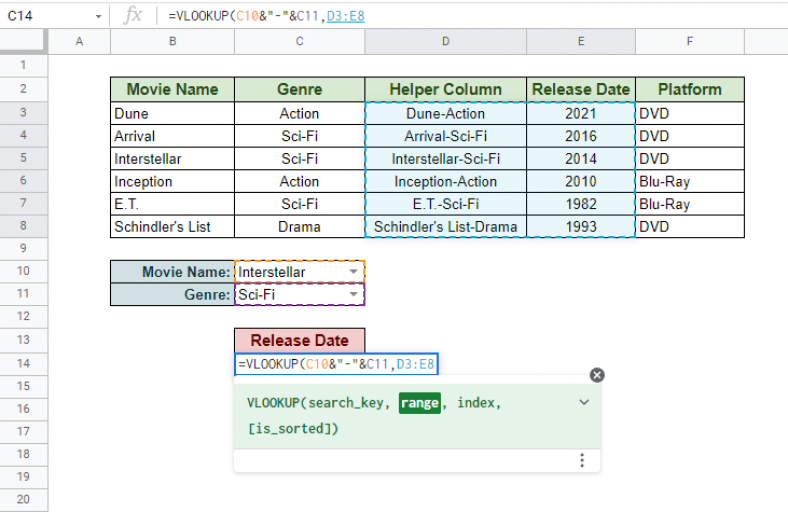Select row 20 header
The width and height of the screenshot is (788, 512).
(23, 499)
